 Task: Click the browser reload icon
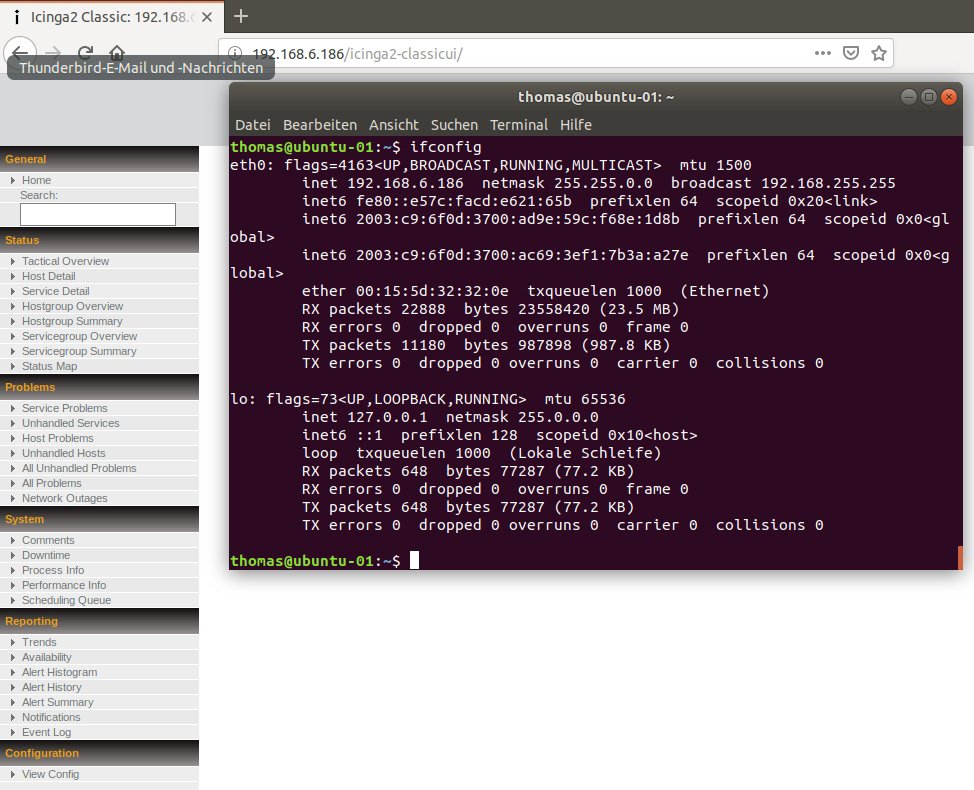click(x=86, y=53)
